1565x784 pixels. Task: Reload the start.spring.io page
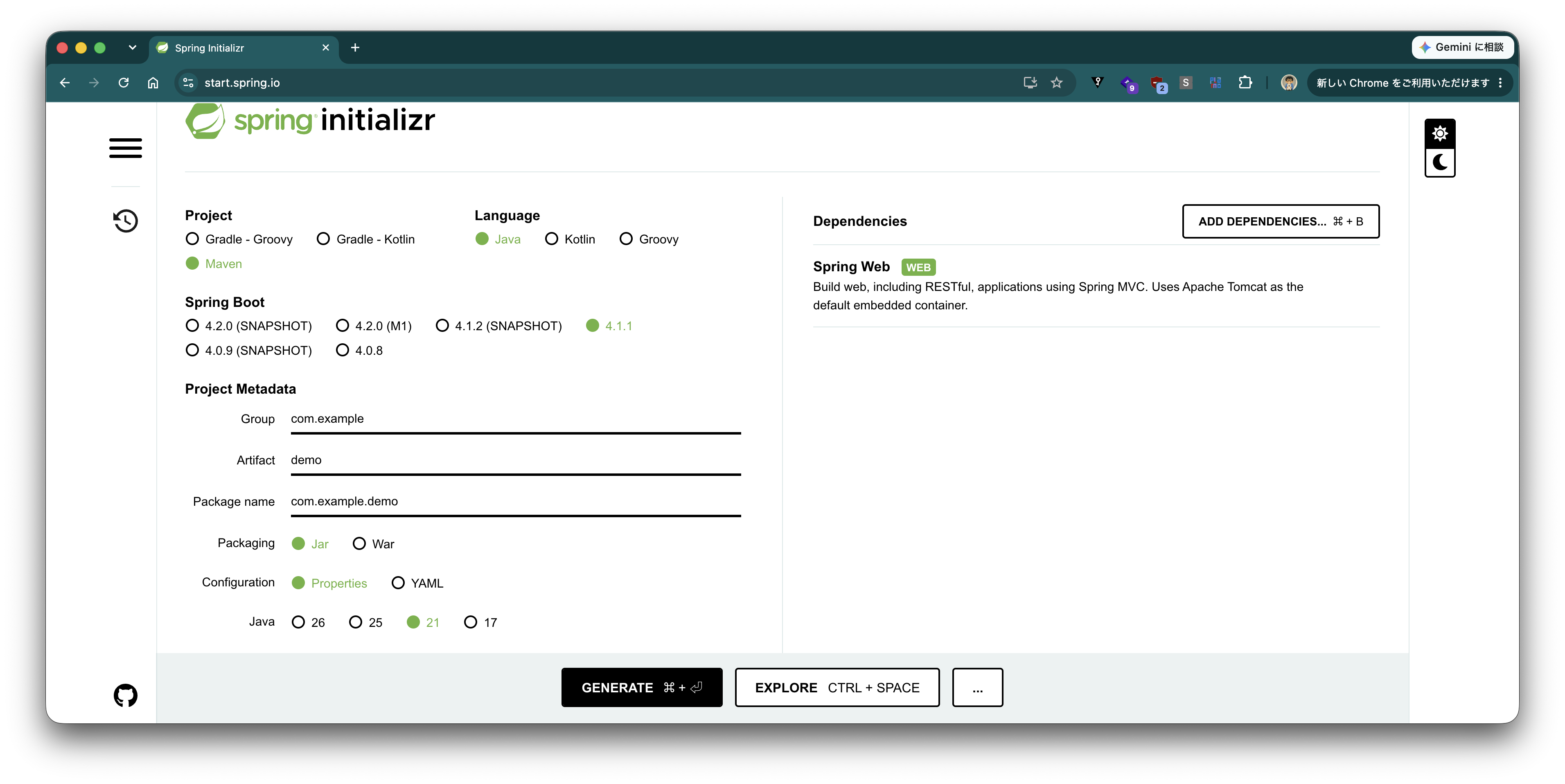click(x=123, y=83)
